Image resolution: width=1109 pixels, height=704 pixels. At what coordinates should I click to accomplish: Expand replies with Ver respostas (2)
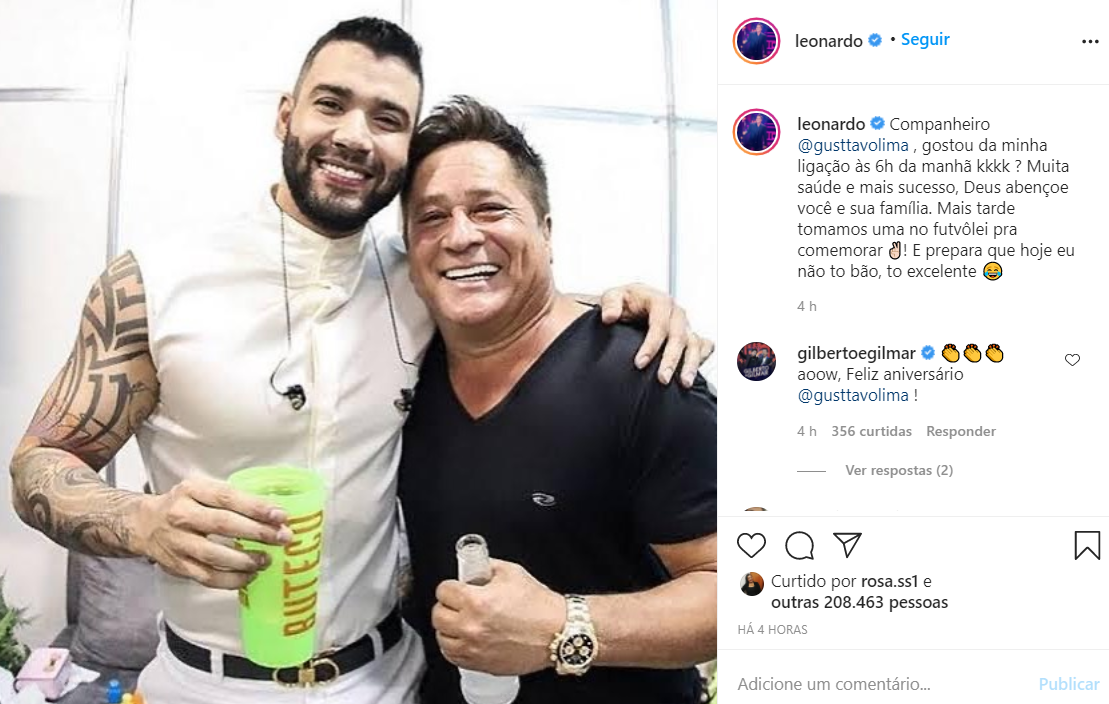point(899,471)
